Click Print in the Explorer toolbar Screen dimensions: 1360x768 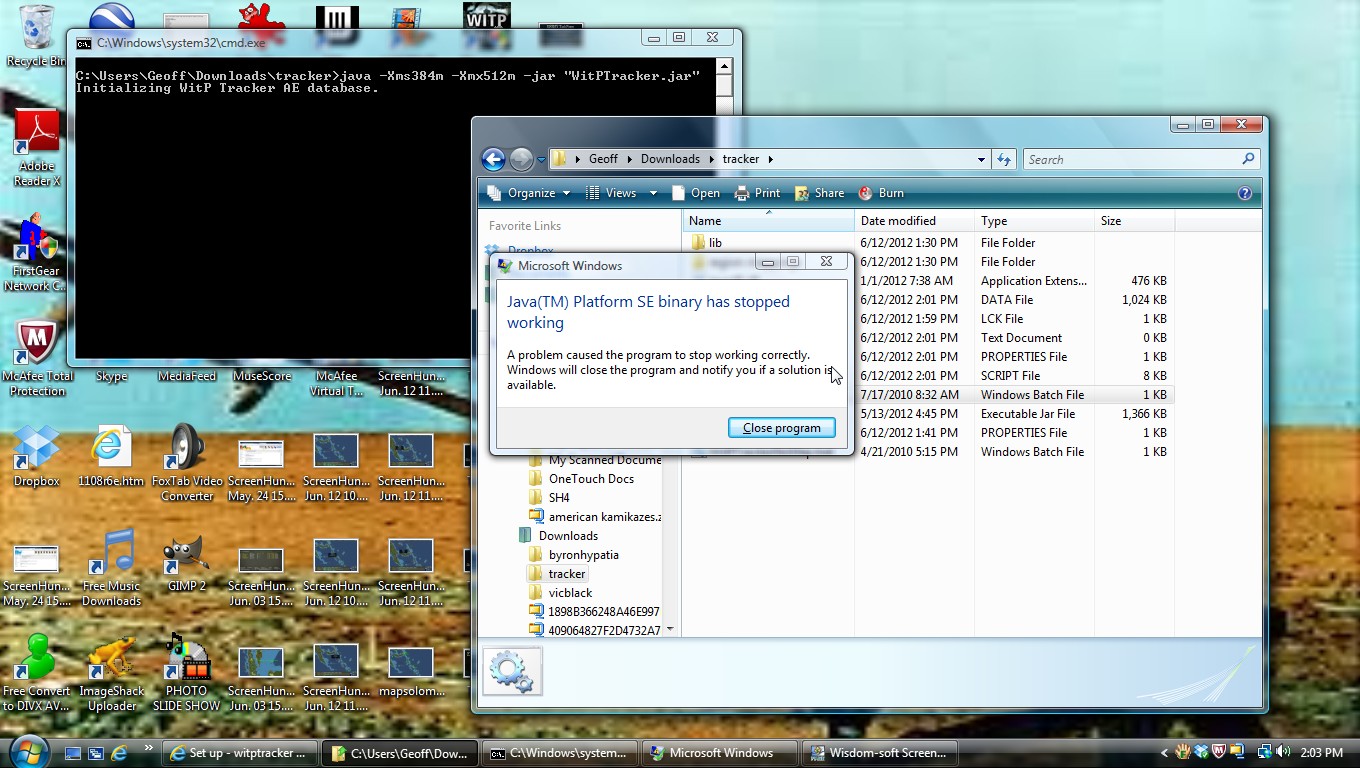point(758,193)
